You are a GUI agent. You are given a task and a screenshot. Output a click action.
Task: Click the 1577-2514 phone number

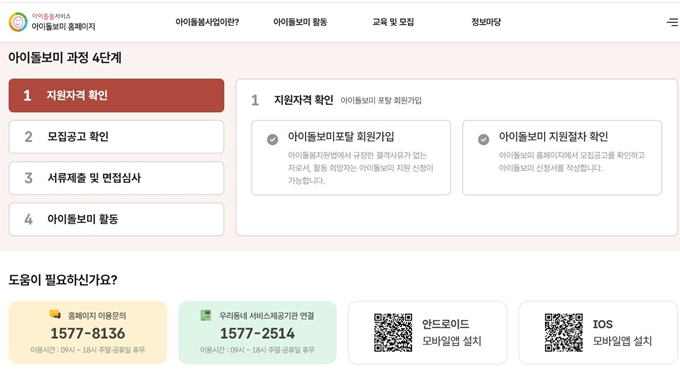point(258,333)
